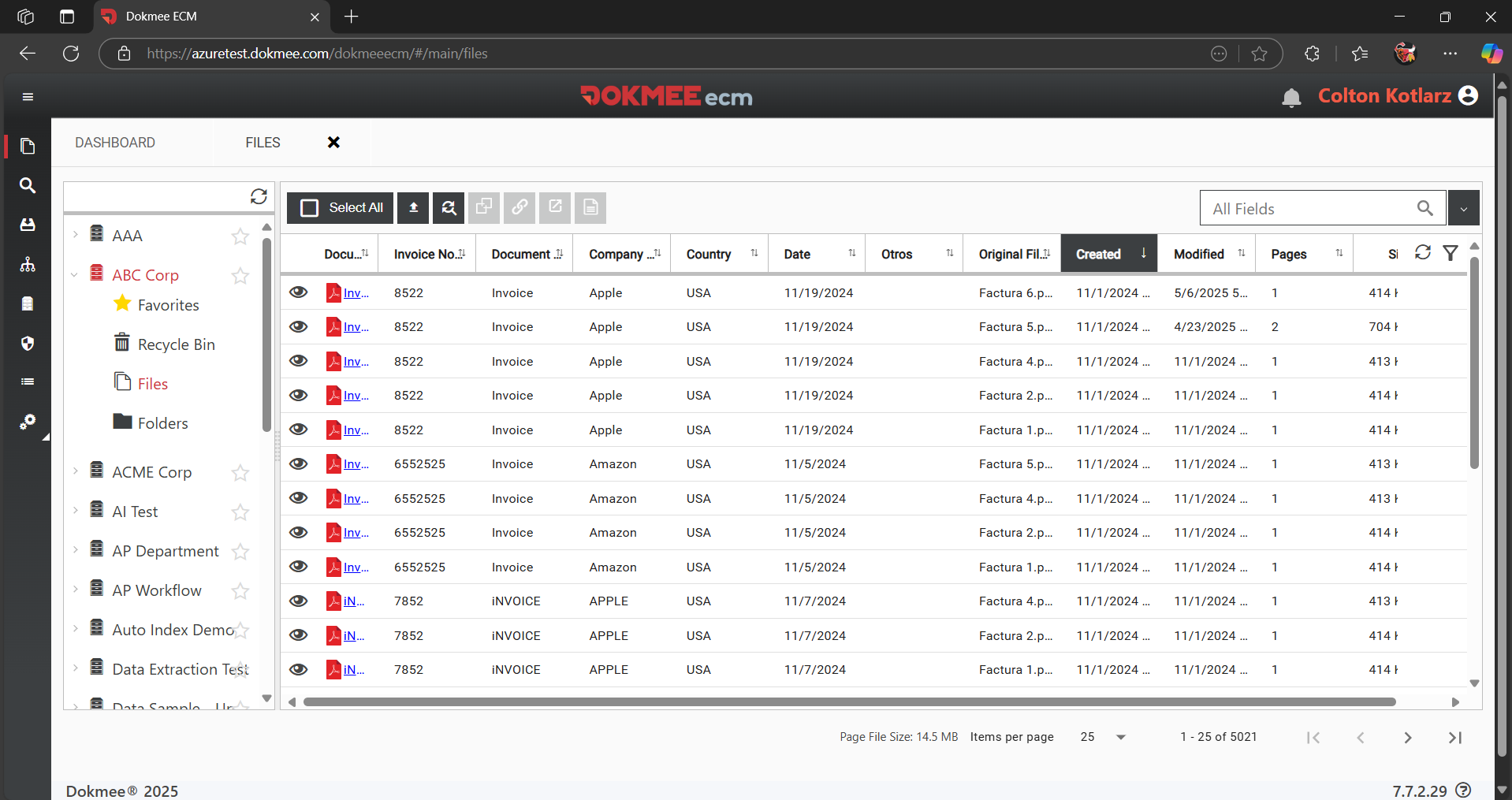The height and width of the screenshot is (800, 1512).
Task: Click the grid vertical scrollbar thumb
Action: 1473,363
